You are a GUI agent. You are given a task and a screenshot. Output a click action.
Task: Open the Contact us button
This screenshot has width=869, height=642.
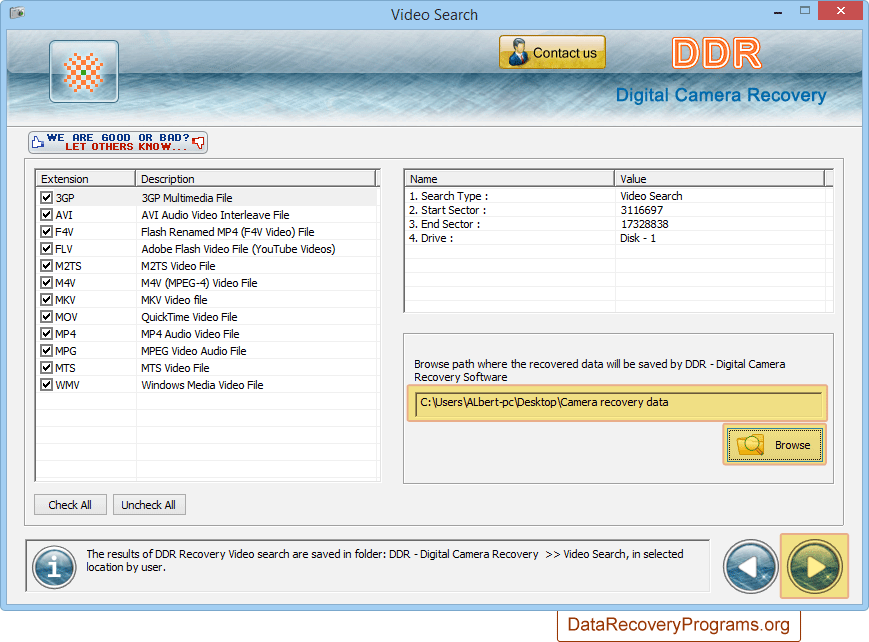(x=552, y=53)
